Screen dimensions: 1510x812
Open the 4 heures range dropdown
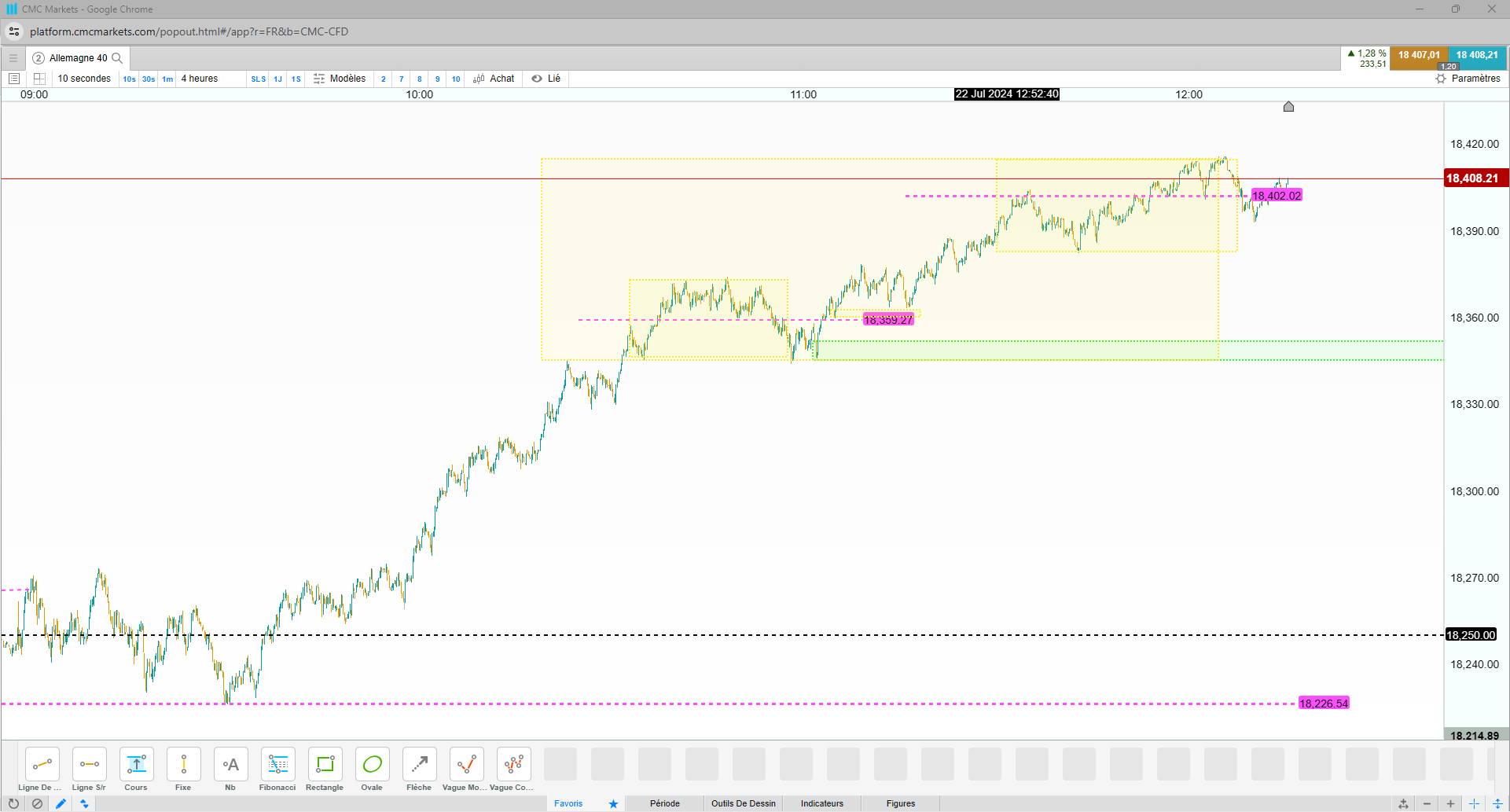tap(200, 79)
